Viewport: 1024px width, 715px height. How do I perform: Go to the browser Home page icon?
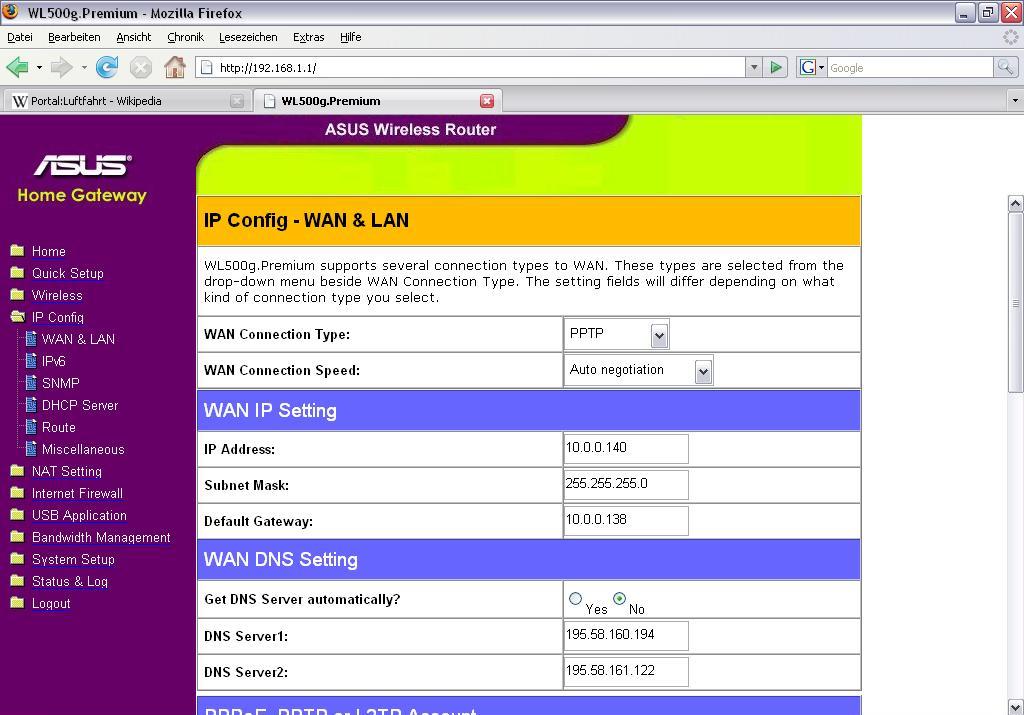click(174, 67)
